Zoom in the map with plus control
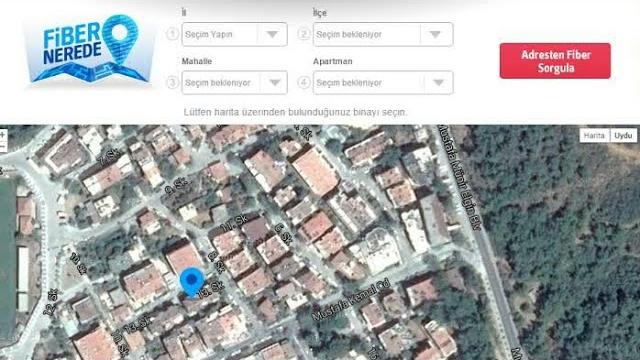640x360 pixels. (2, 135)
